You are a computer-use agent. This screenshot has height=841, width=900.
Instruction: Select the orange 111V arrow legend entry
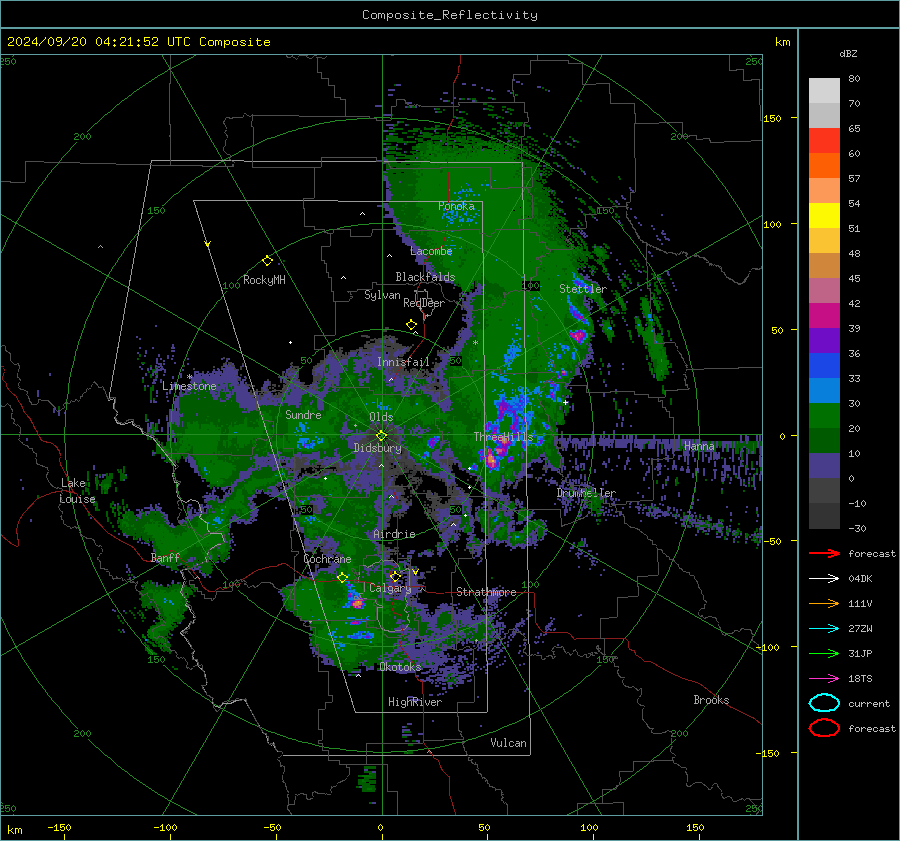(824, 603)
